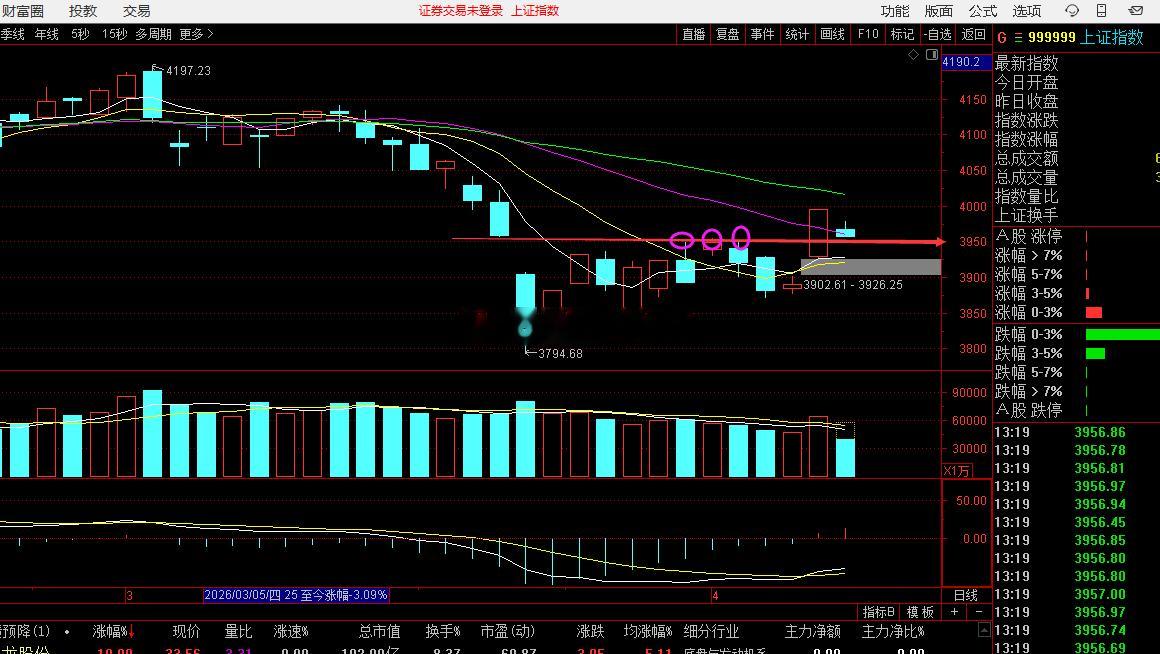The height and width of the screenshot is (654, 1160).
Task: Click the diamond marker icon above chart
Action: pyautogui.click(x=914, y=55)
